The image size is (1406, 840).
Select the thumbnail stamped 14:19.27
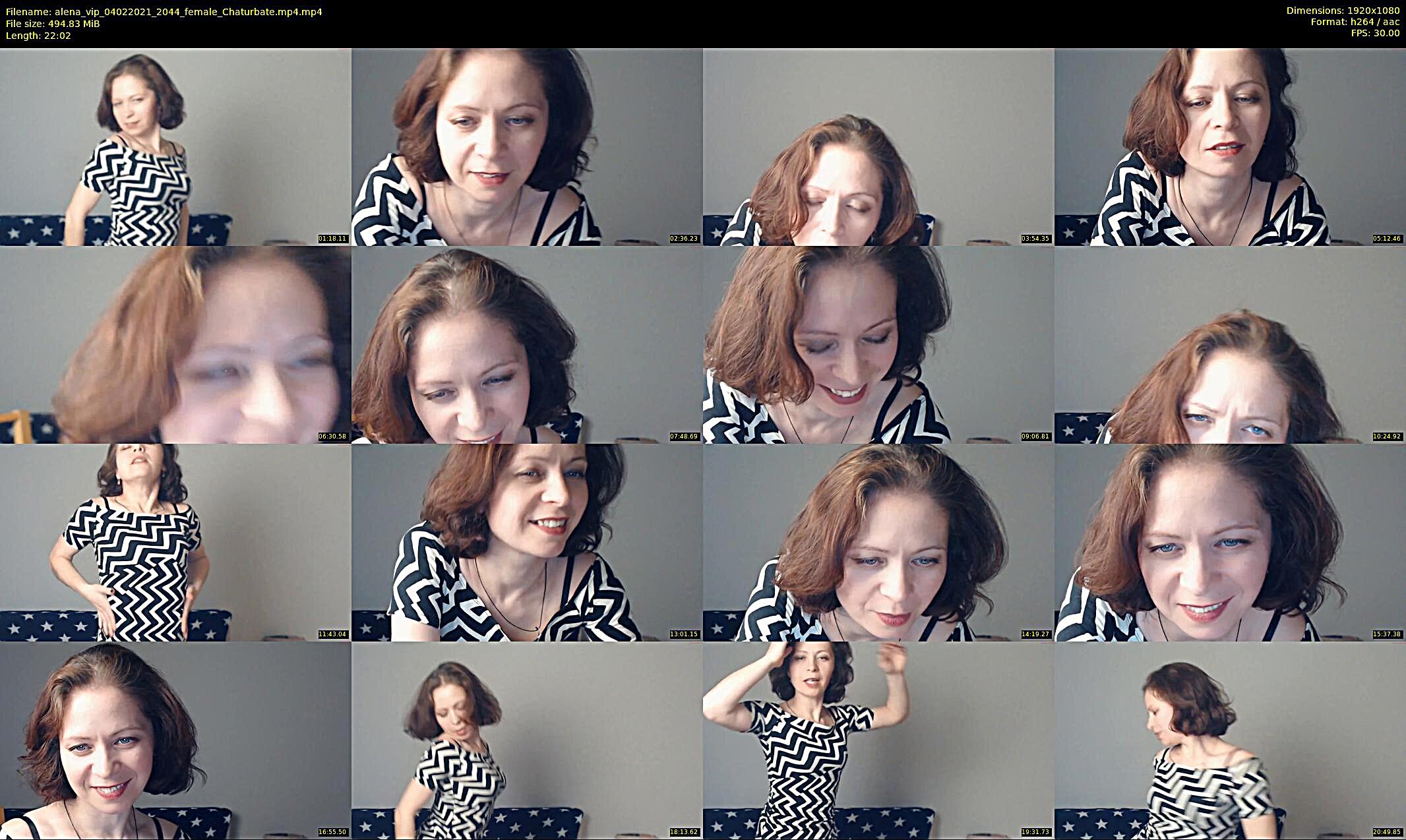878,542
